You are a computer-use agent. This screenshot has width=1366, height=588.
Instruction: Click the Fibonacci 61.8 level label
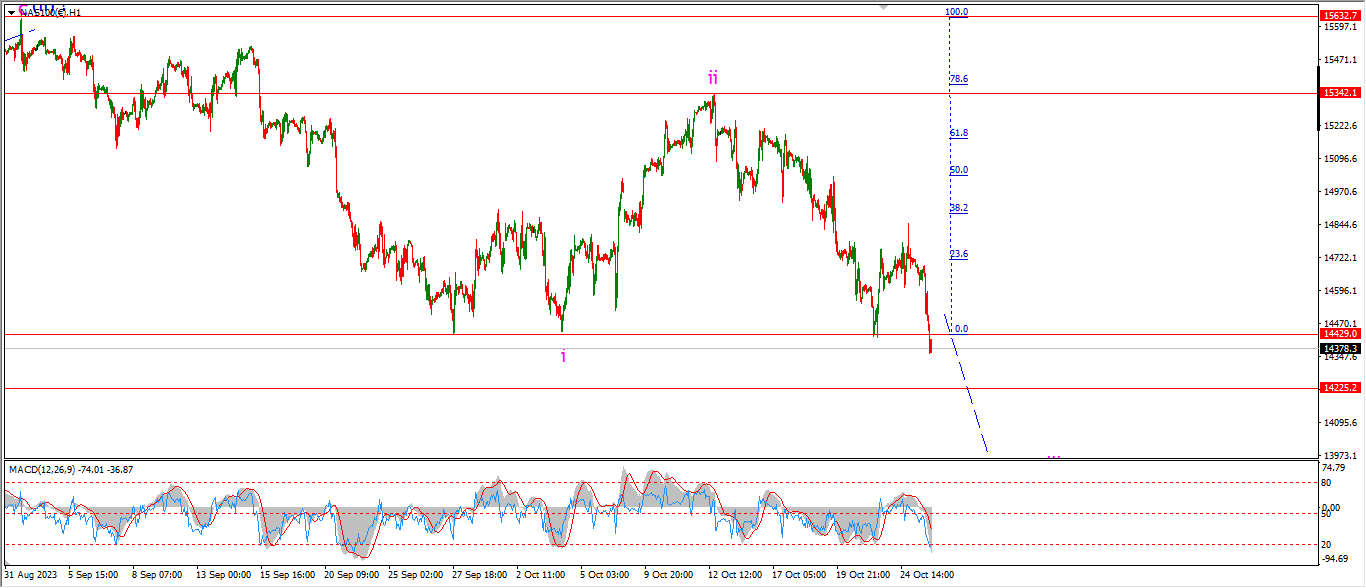[958, 133]
